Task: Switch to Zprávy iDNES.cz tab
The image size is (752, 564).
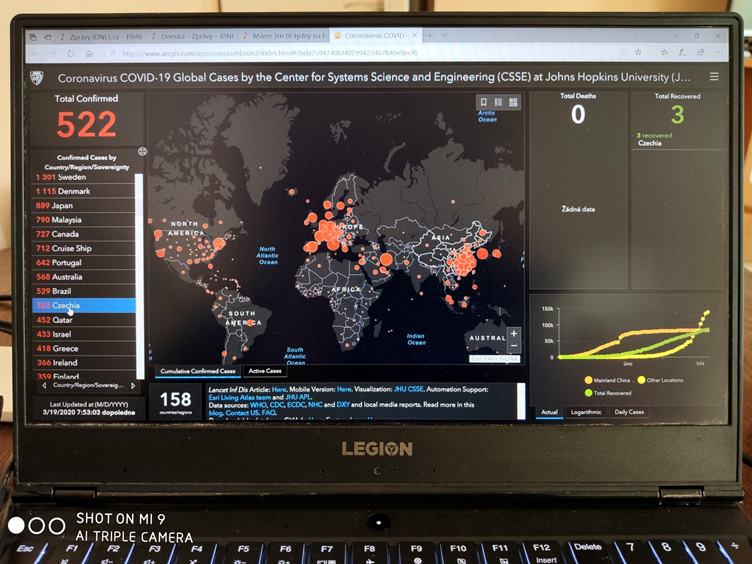Action: point(101,36)
